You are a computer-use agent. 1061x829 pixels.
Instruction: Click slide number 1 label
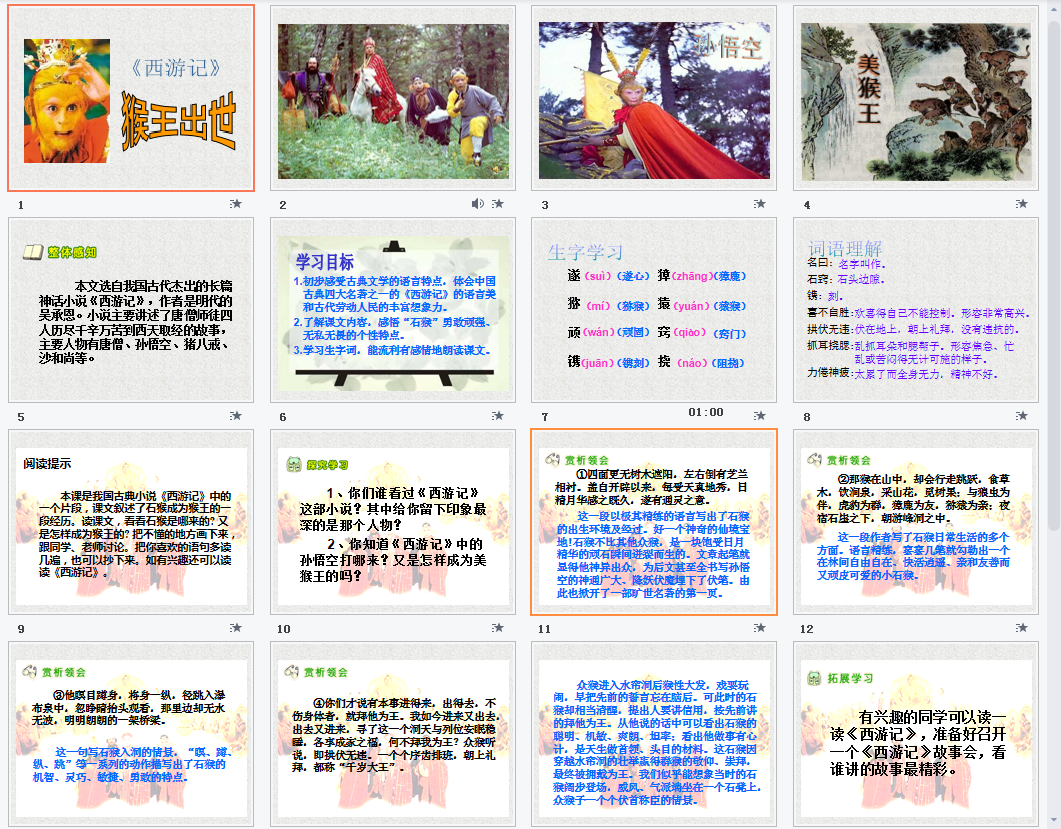[21, 205]
